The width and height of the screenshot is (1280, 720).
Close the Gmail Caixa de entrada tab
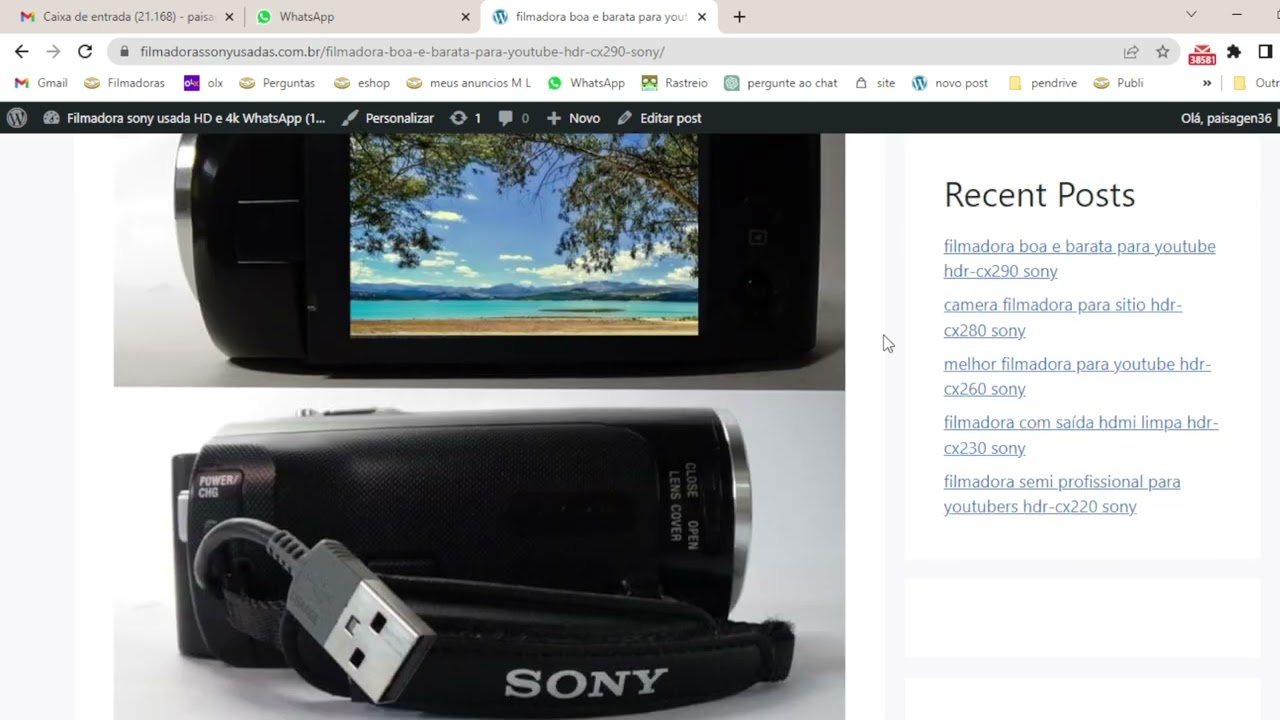coord(229,17)
